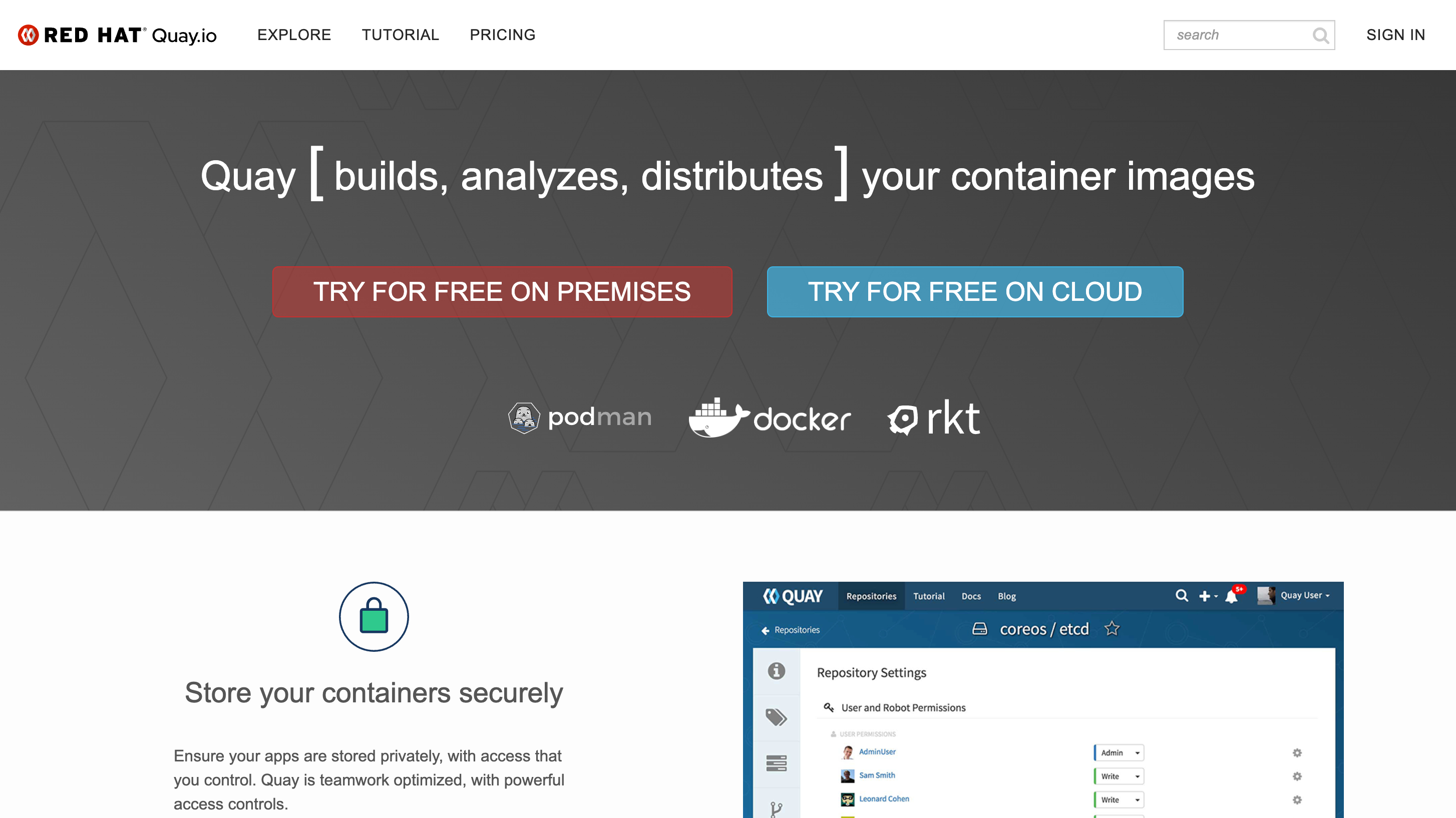Click the search magnifier icon in Quay header
1456x818 pixels.
click(1320, 35)
